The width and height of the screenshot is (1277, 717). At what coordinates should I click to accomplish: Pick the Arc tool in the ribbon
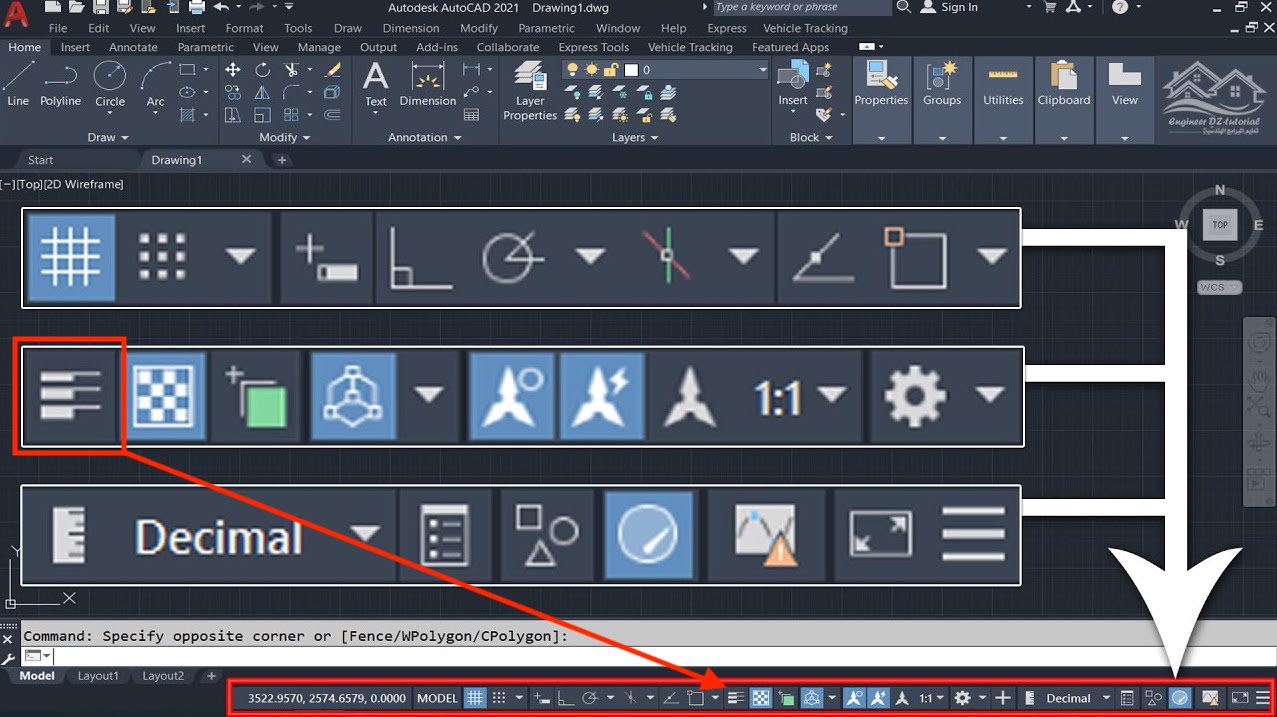pyautogui.click(x=155, y=84)
